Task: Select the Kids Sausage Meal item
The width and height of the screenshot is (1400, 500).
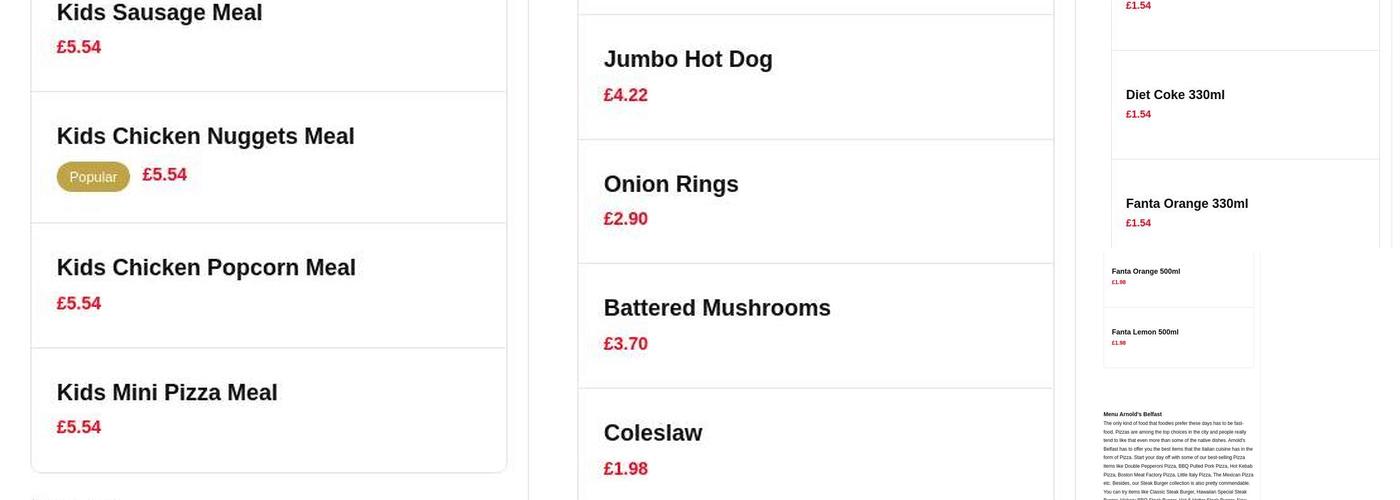Action: click(x=159, y=14)
